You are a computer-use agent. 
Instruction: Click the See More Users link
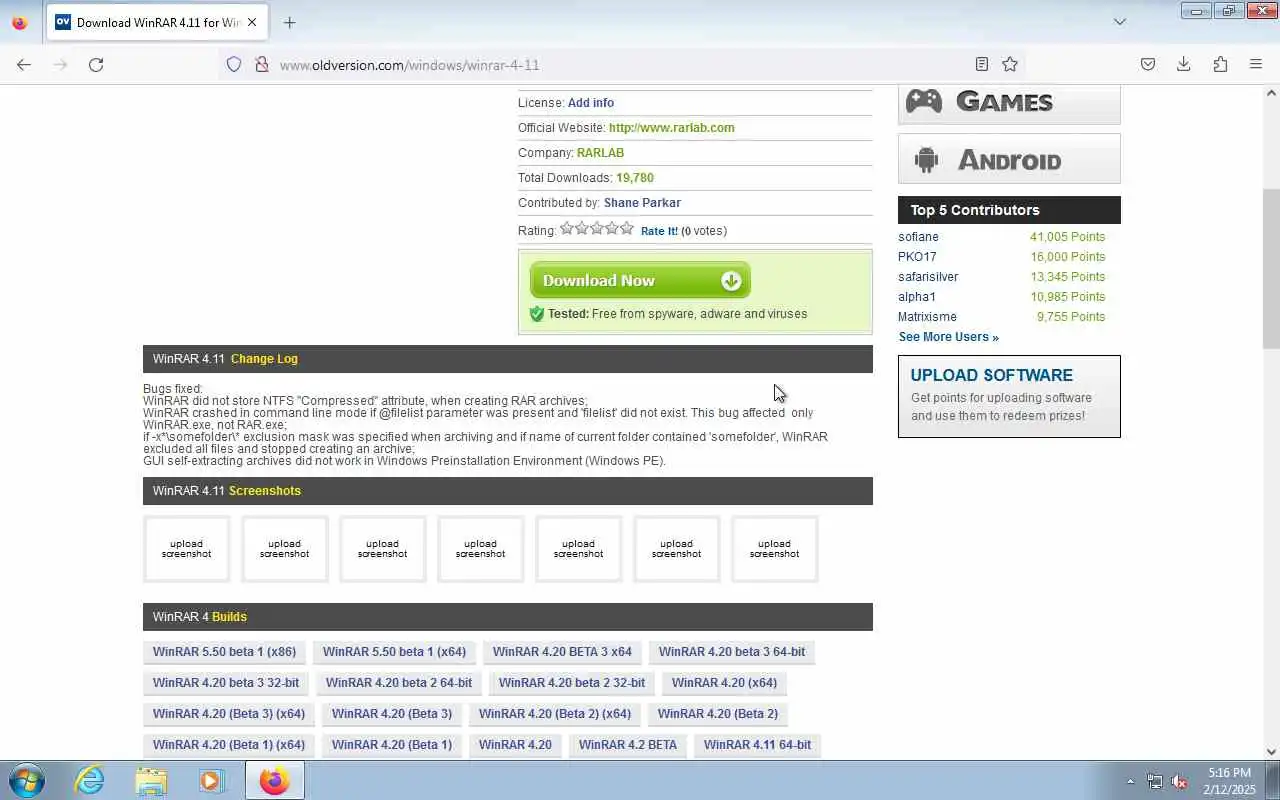tap(948, 337)
